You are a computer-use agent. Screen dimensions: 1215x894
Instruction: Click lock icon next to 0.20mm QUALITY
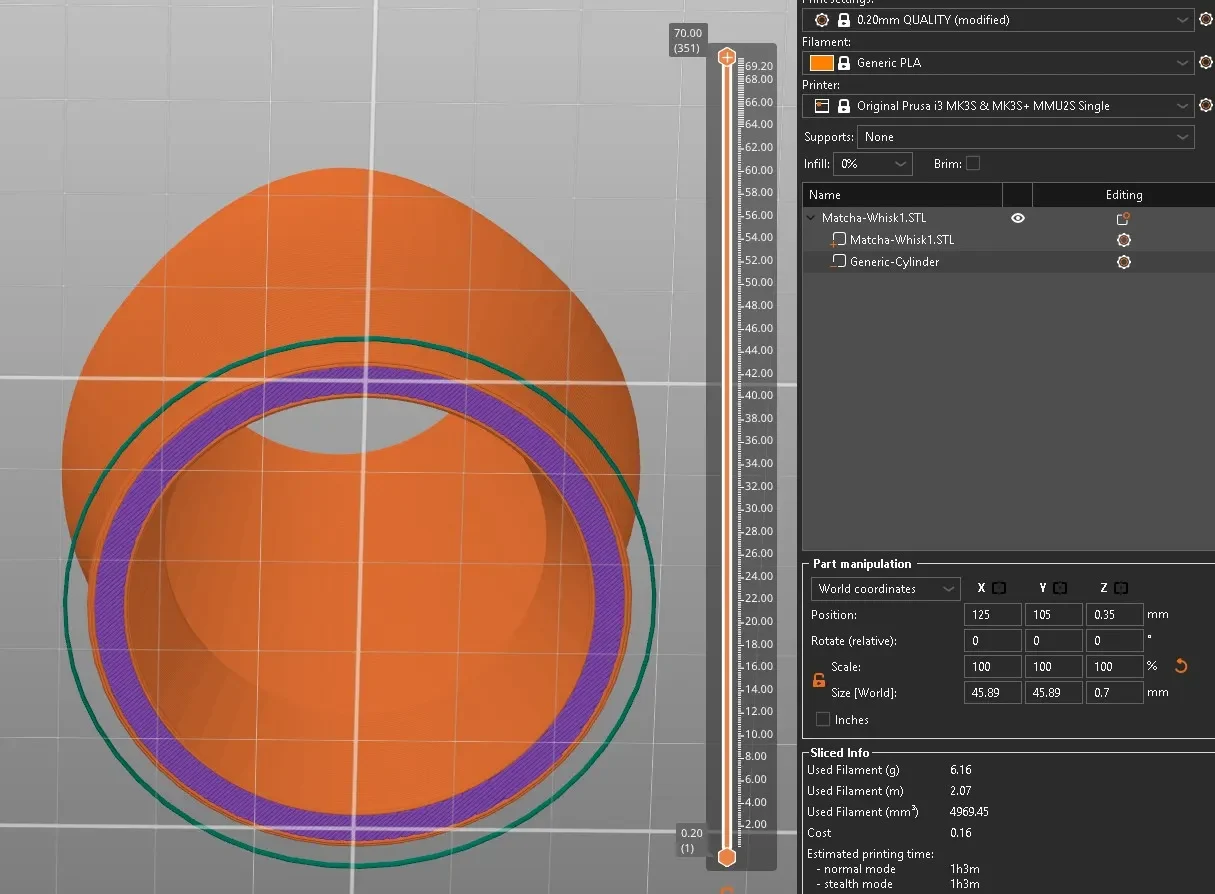(844, 20)
